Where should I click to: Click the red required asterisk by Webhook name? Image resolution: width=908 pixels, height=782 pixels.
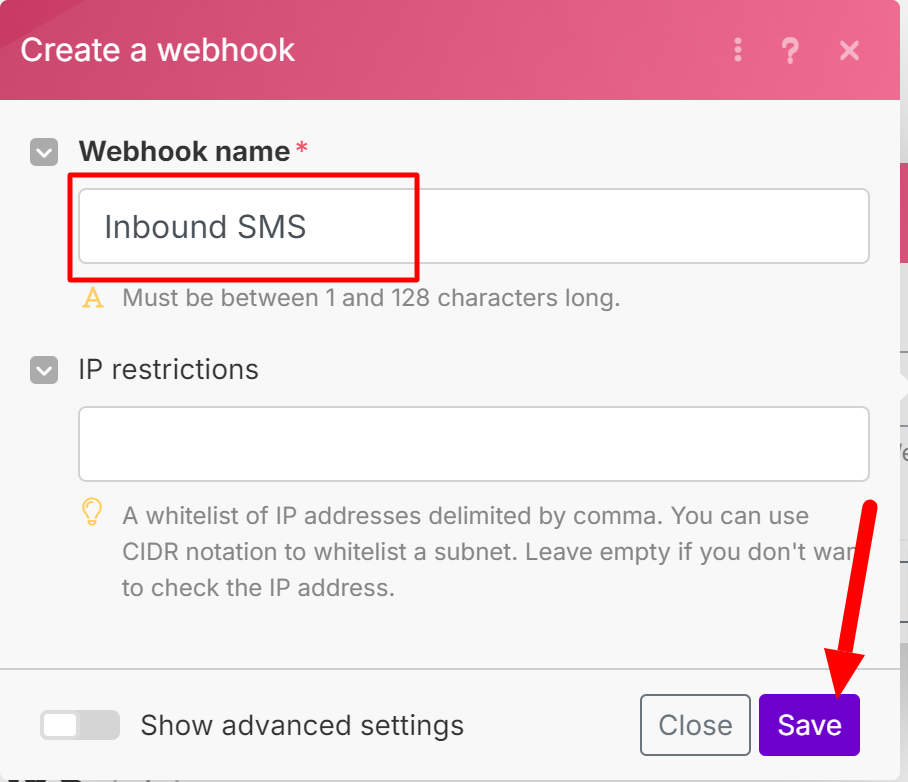(x=302, y=149)
